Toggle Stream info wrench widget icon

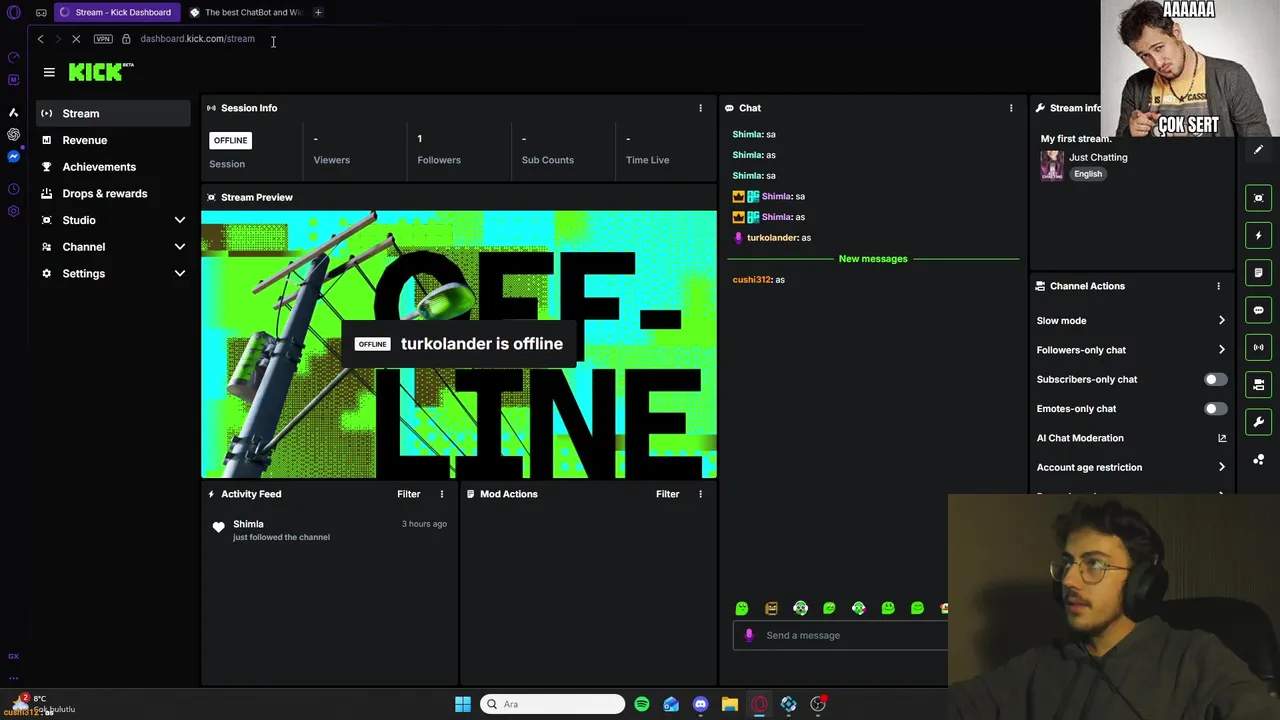(1259, 422)
